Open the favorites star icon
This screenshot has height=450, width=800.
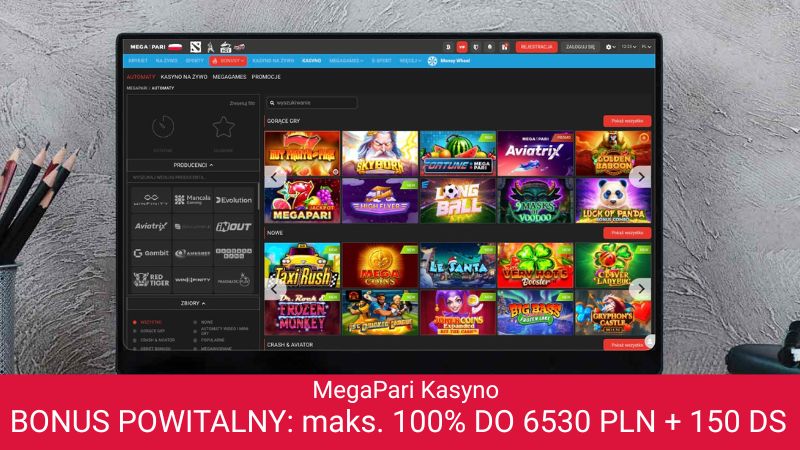coord(223,127)
